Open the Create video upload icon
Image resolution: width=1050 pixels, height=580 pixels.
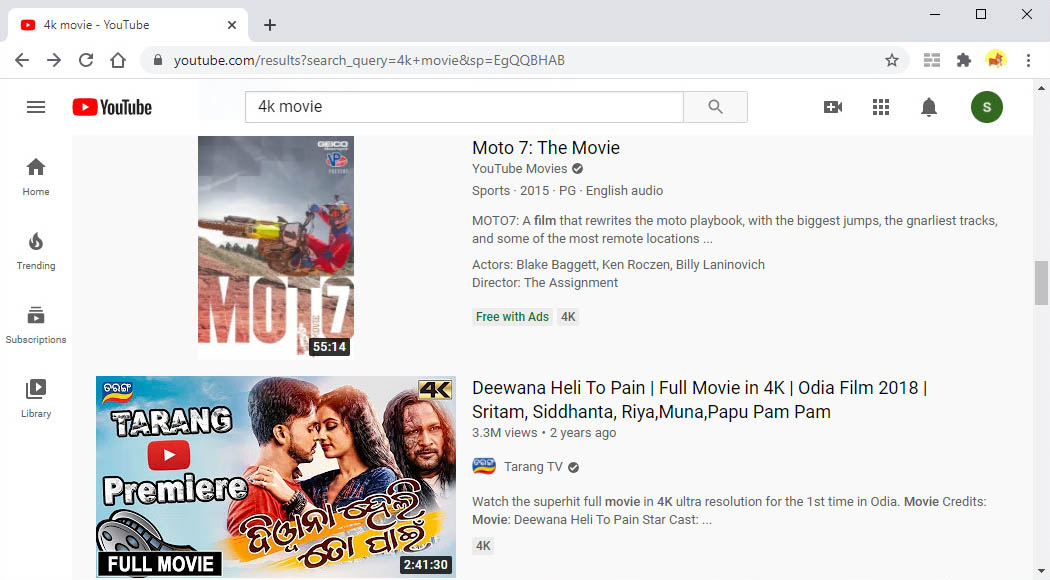[x=833, y=107]
